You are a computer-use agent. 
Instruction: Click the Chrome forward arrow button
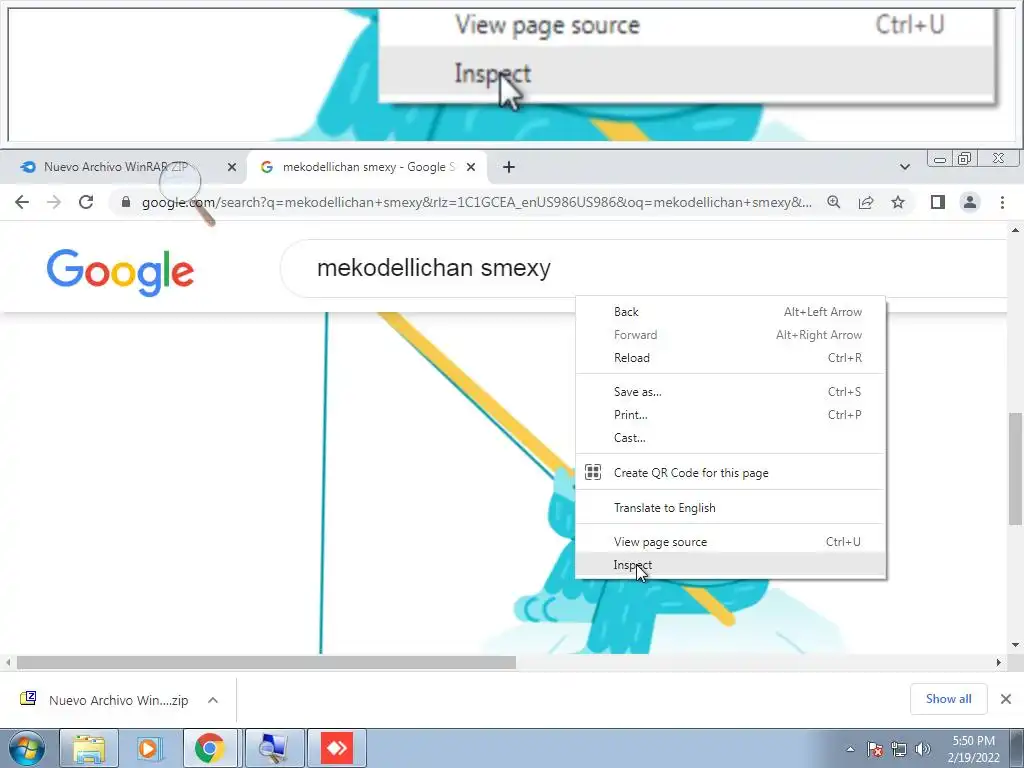(x=54, y=202)
